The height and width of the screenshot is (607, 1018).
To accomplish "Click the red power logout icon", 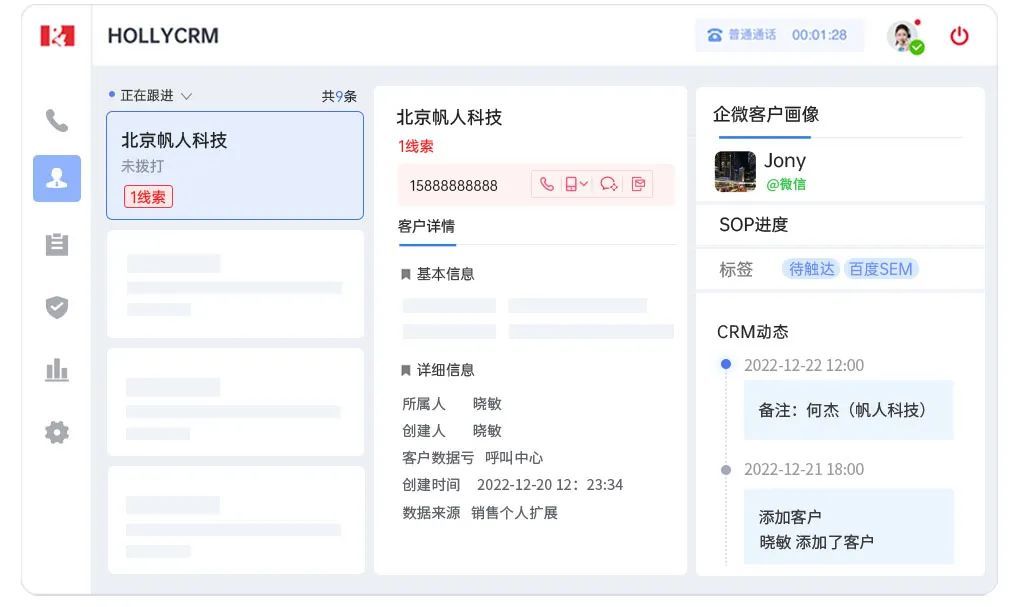I will click(959, 36).
